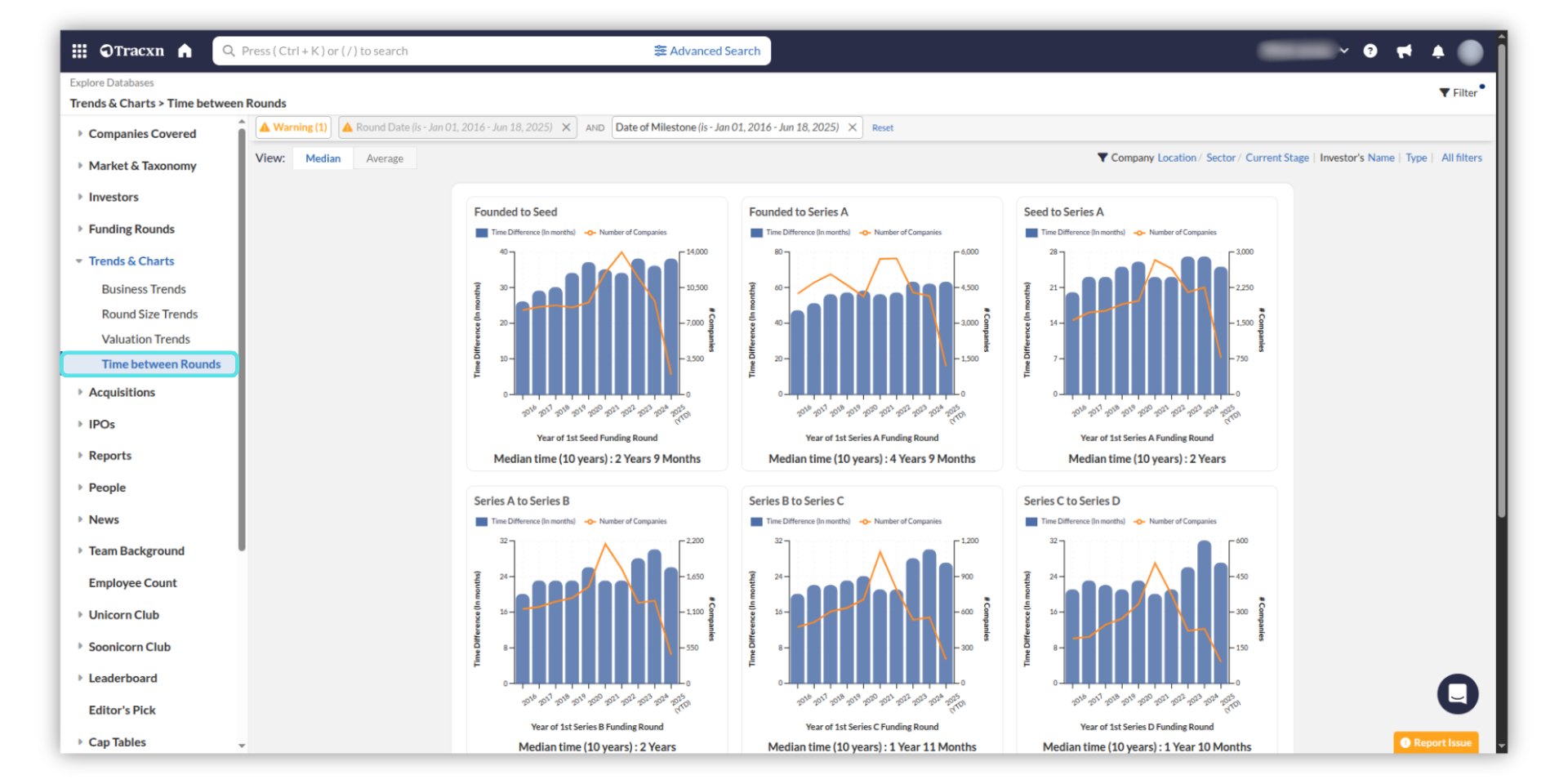Expand the Companies Covered section

coord(142,134)
